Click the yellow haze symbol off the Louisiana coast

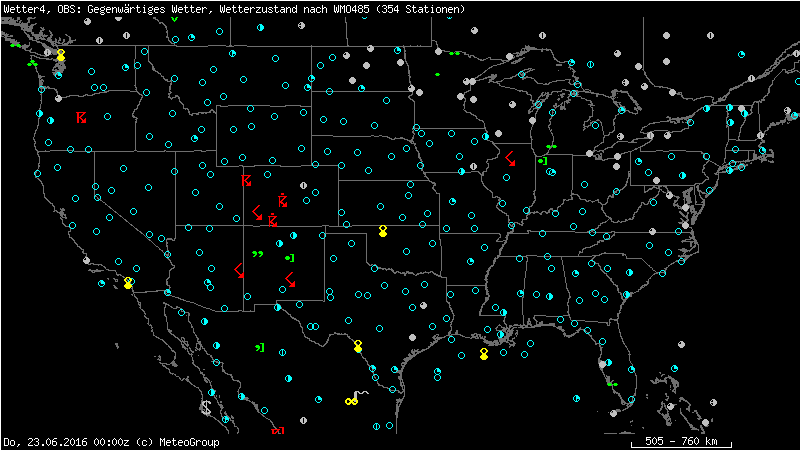484,354
